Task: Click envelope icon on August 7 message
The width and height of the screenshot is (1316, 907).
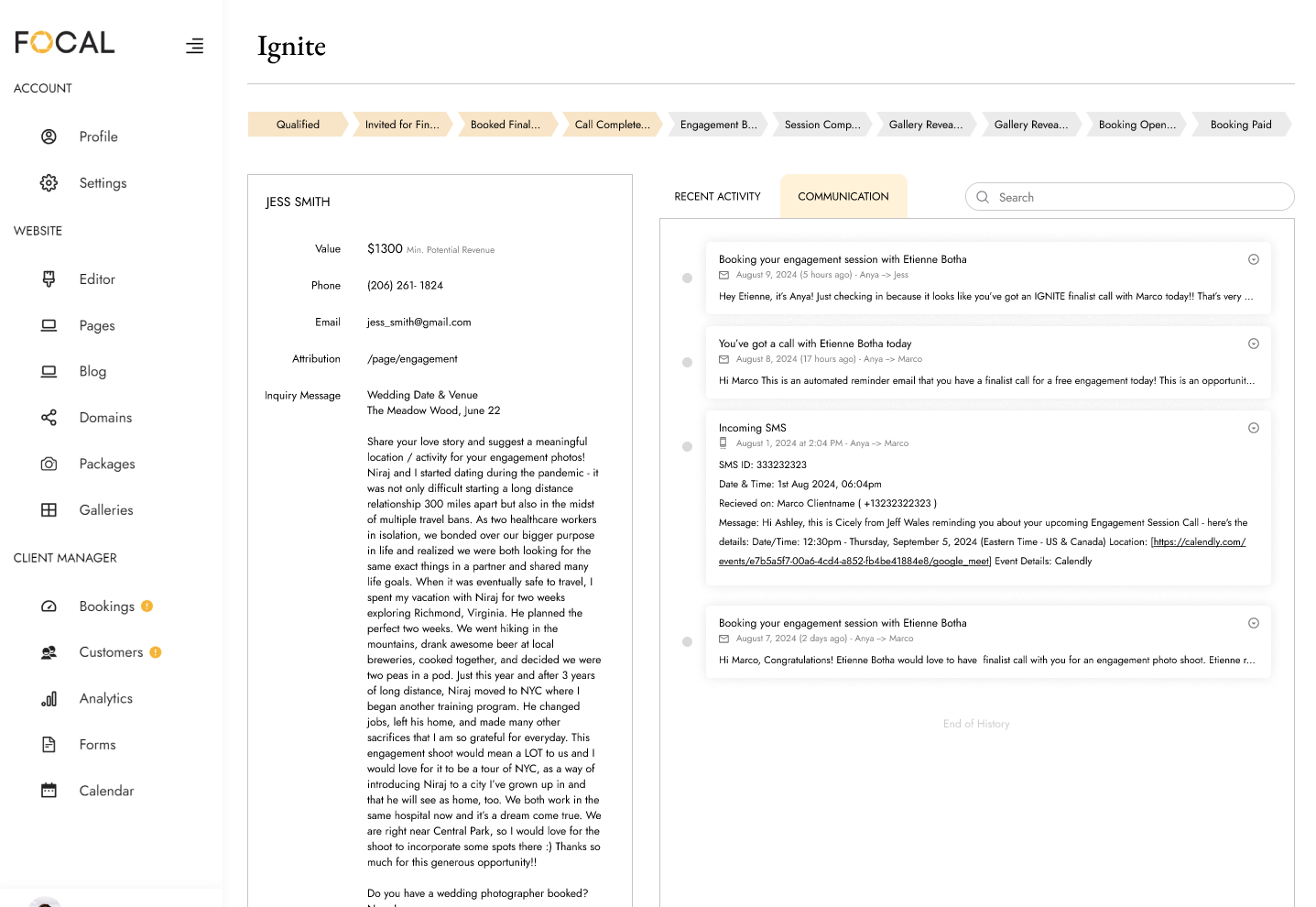Action: click(723, 639)
